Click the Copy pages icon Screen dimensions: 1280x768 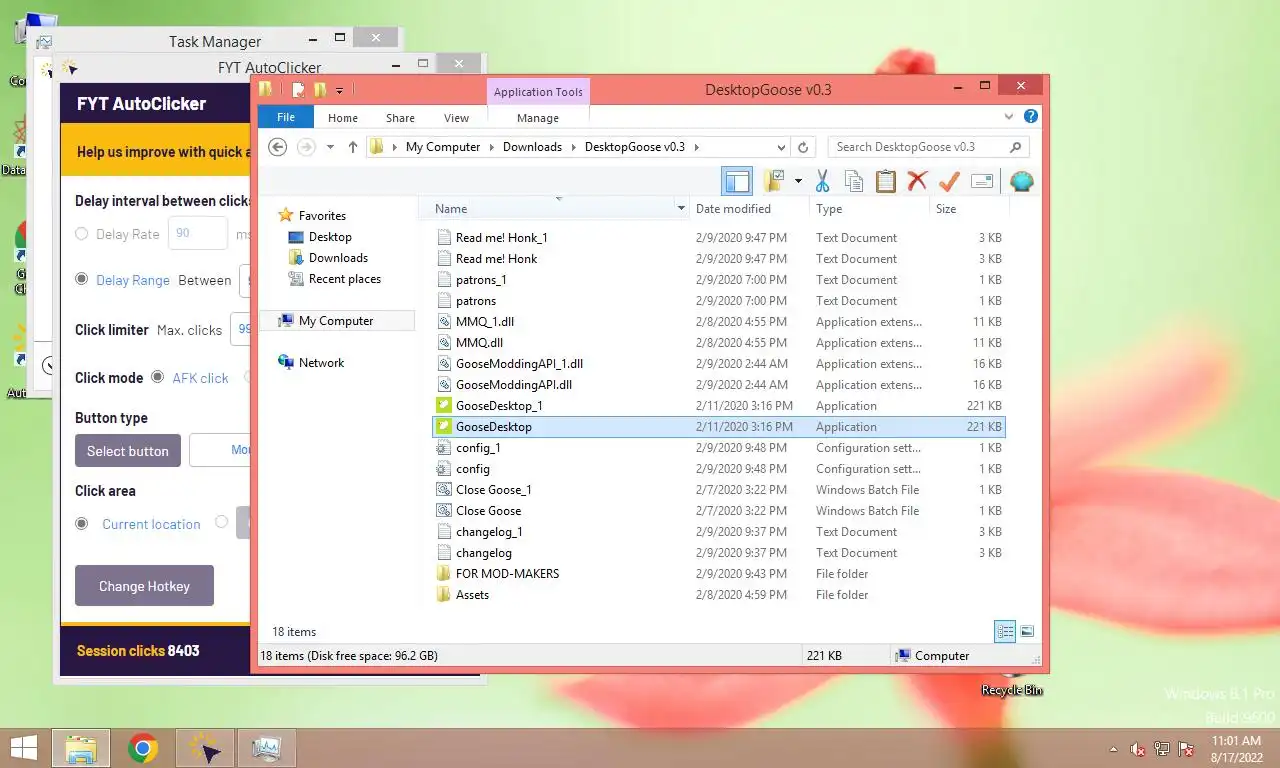[x=853, y=181]
